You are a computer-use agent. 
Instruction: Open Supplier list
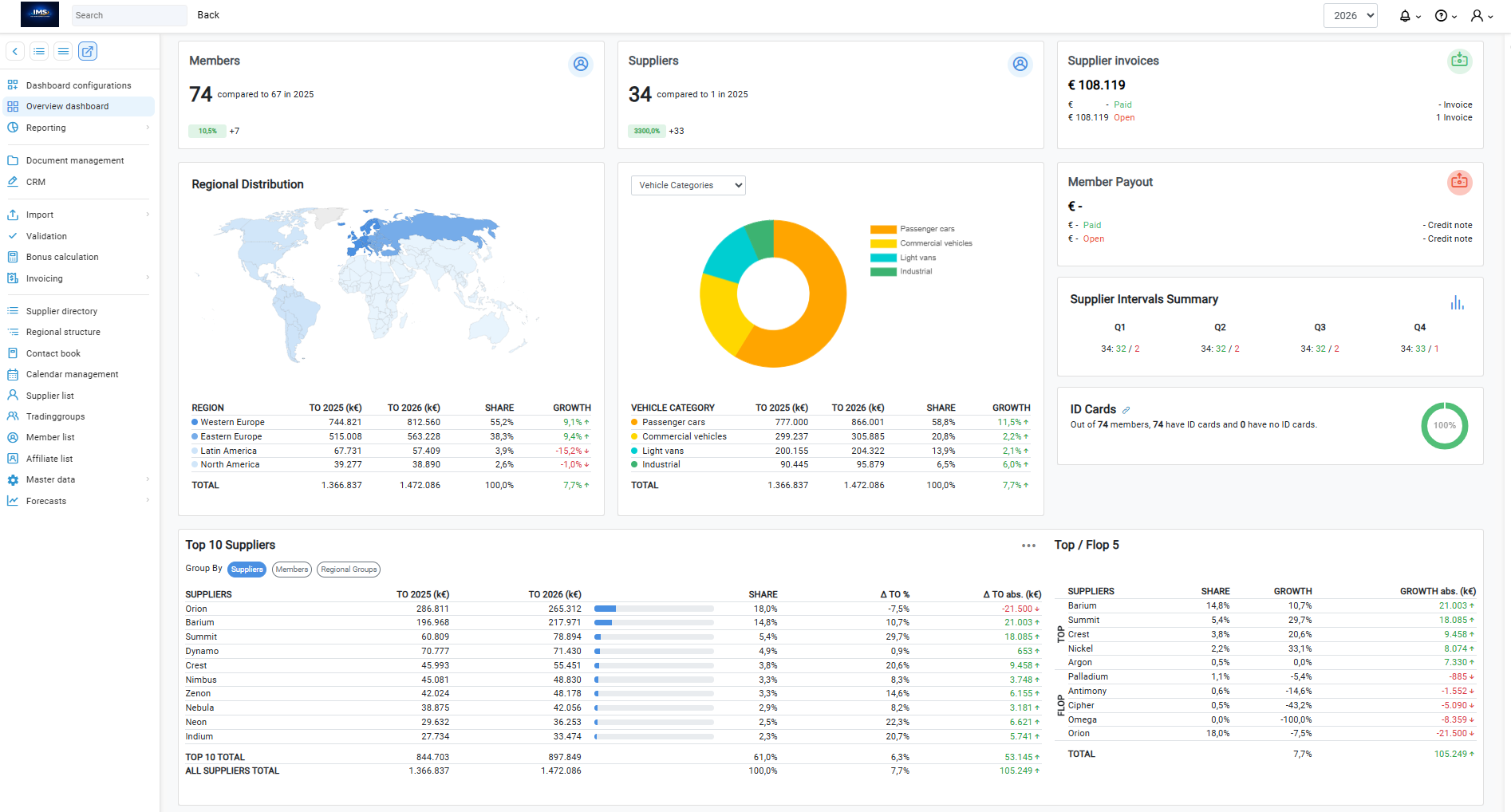tap(49, 396)
